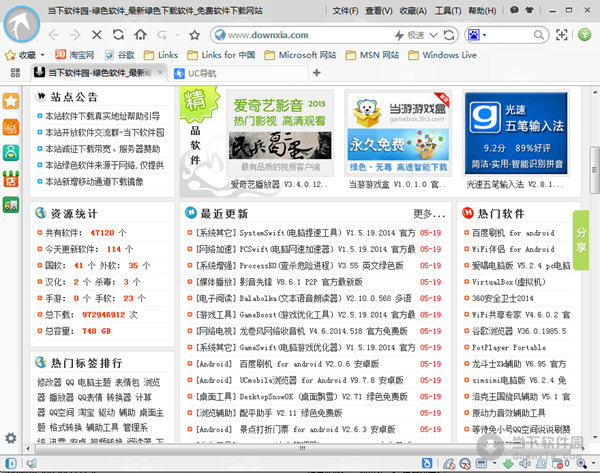The height and width of the screenshot is (473, 600).
Task: Click the UC browser squirrel logo avatar
Action: point(21,24)
